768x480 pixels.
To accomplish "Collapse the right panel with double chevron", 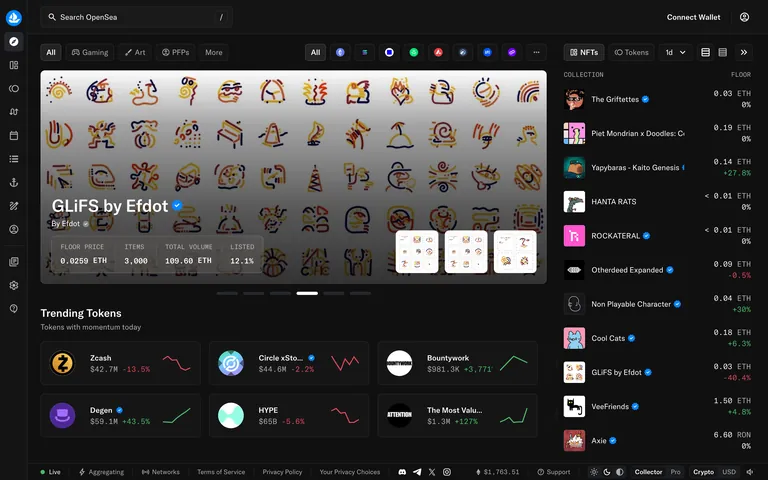I will click(x=744, y=52).
